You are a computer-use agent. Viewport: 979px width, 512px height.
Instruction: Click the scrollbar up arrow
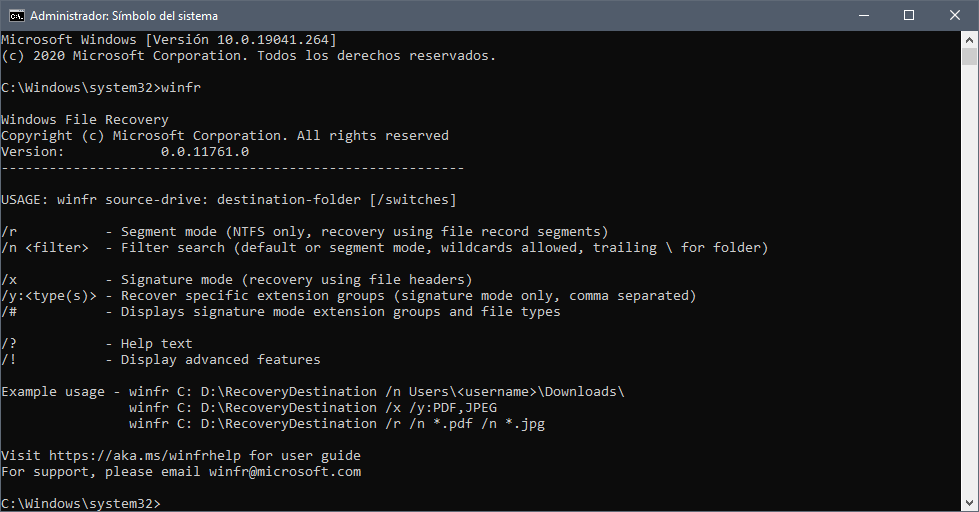(x=969, y=39)
